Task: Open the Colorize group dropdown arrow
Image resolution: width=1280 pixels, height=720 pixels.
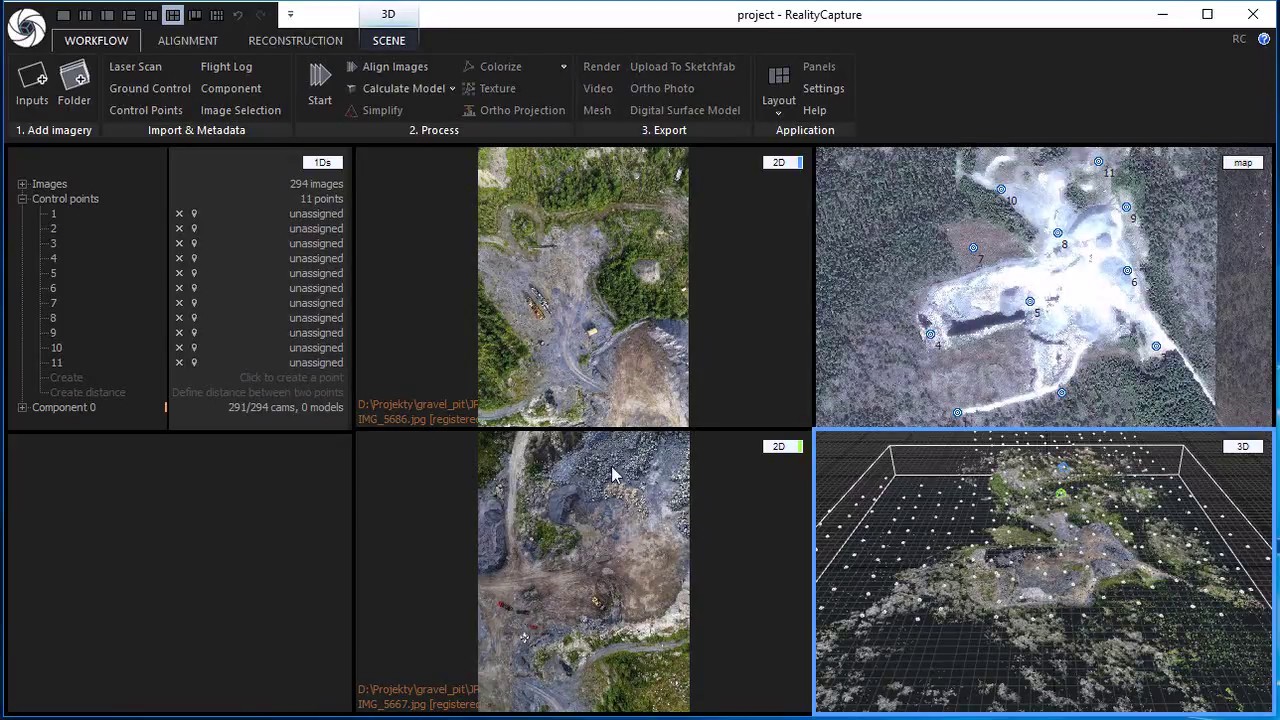Action: [x=563, y=66]
